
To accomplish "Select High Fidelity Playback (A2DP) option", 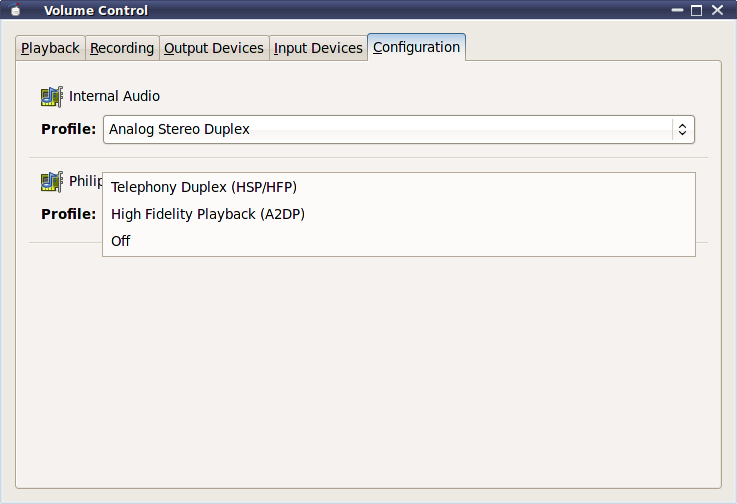I will coord(208,214).
